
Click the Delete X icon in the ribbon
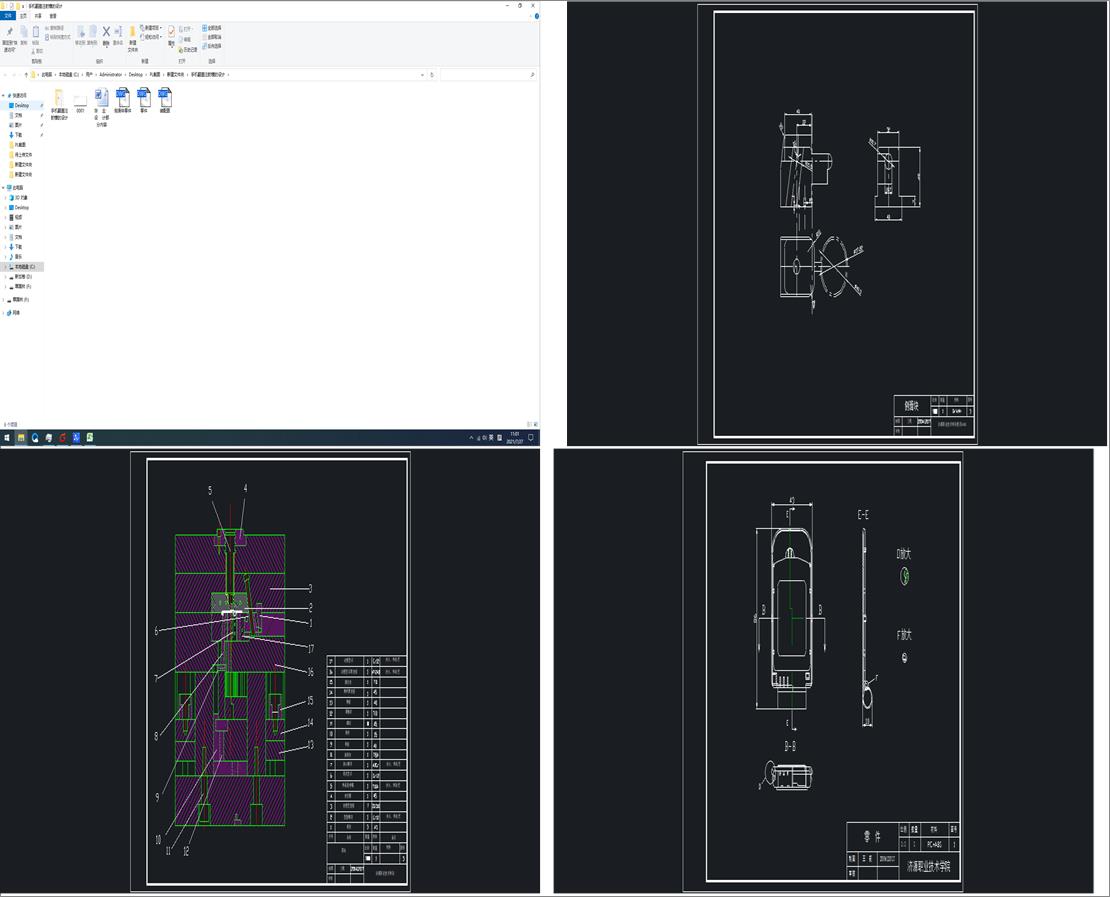coord(106,32)
